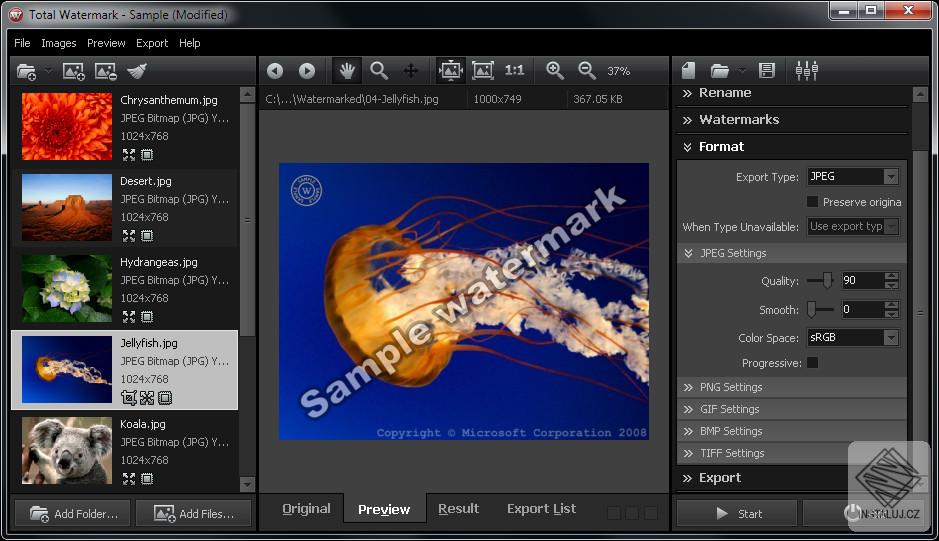Click the clear list broom icon
The width and height of the screenshot is (939, 541).
137,72
